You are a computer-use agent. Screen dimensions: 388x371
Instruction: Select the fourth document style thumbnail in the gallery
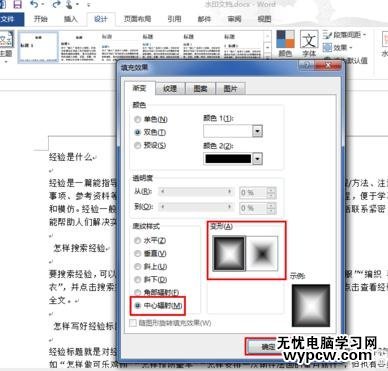pyautogui.click(x=161, y=47)
